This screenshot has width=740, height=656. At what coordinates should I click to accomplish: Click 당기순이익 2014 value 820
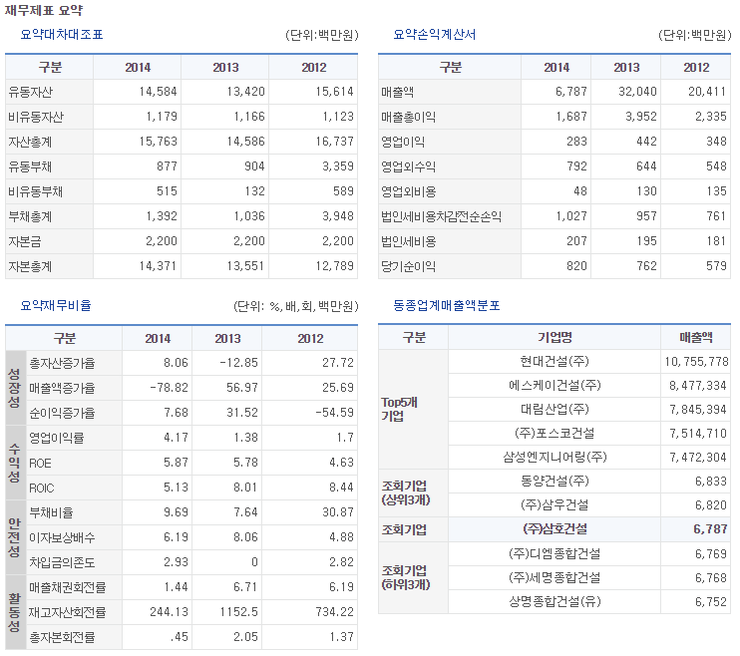[577, 266]
